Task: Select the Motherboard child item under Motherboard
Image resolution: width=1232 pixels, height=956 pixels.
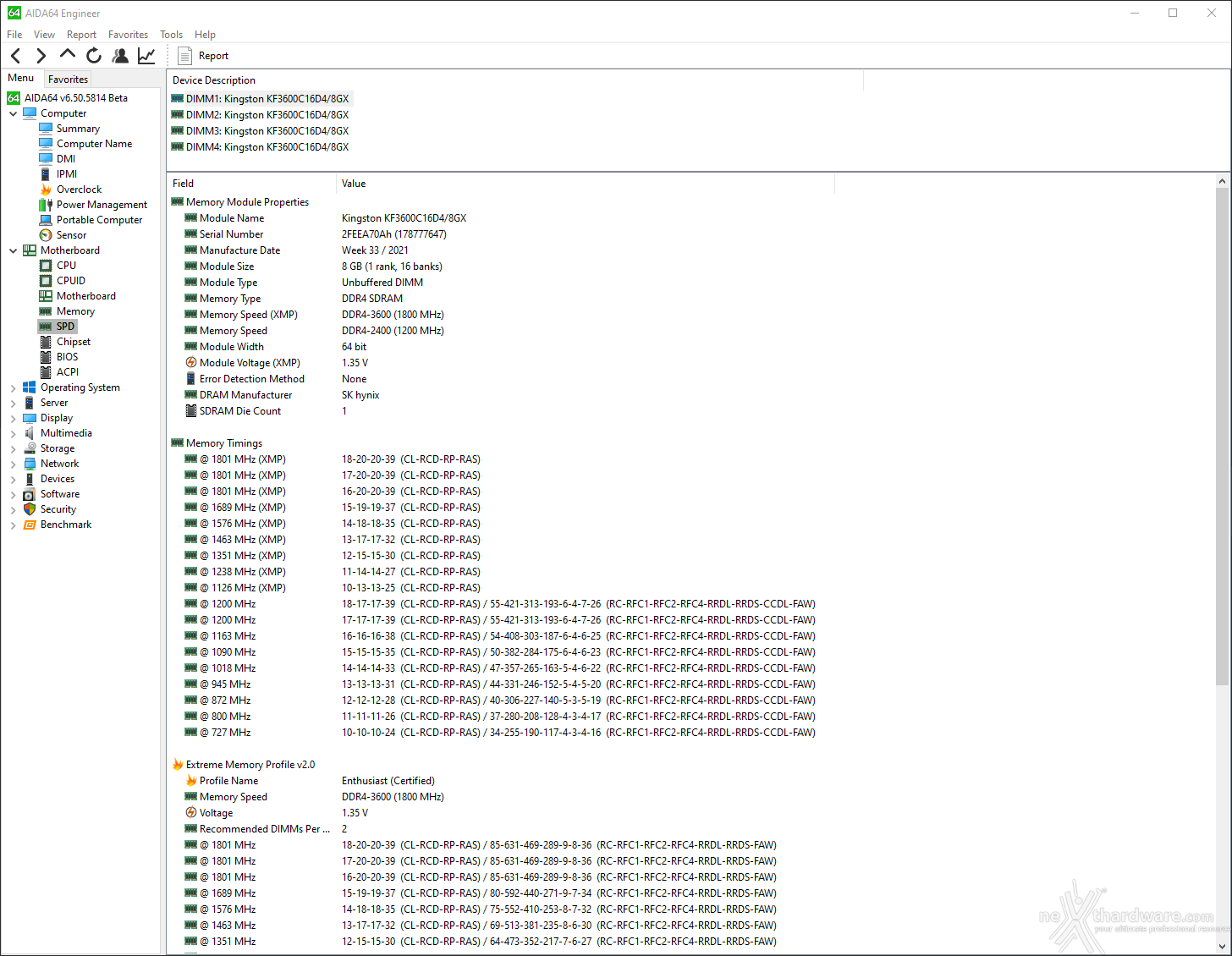Action: click(x=85, y=296)
